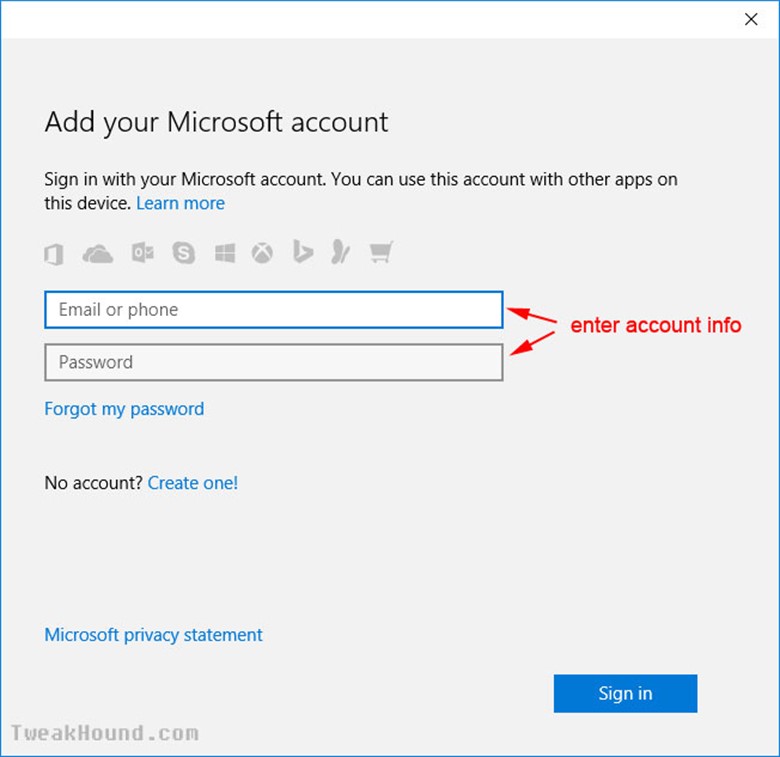Screen dimensions: 780x757
Task: Click the Bing icon
Action: [302, 251]
